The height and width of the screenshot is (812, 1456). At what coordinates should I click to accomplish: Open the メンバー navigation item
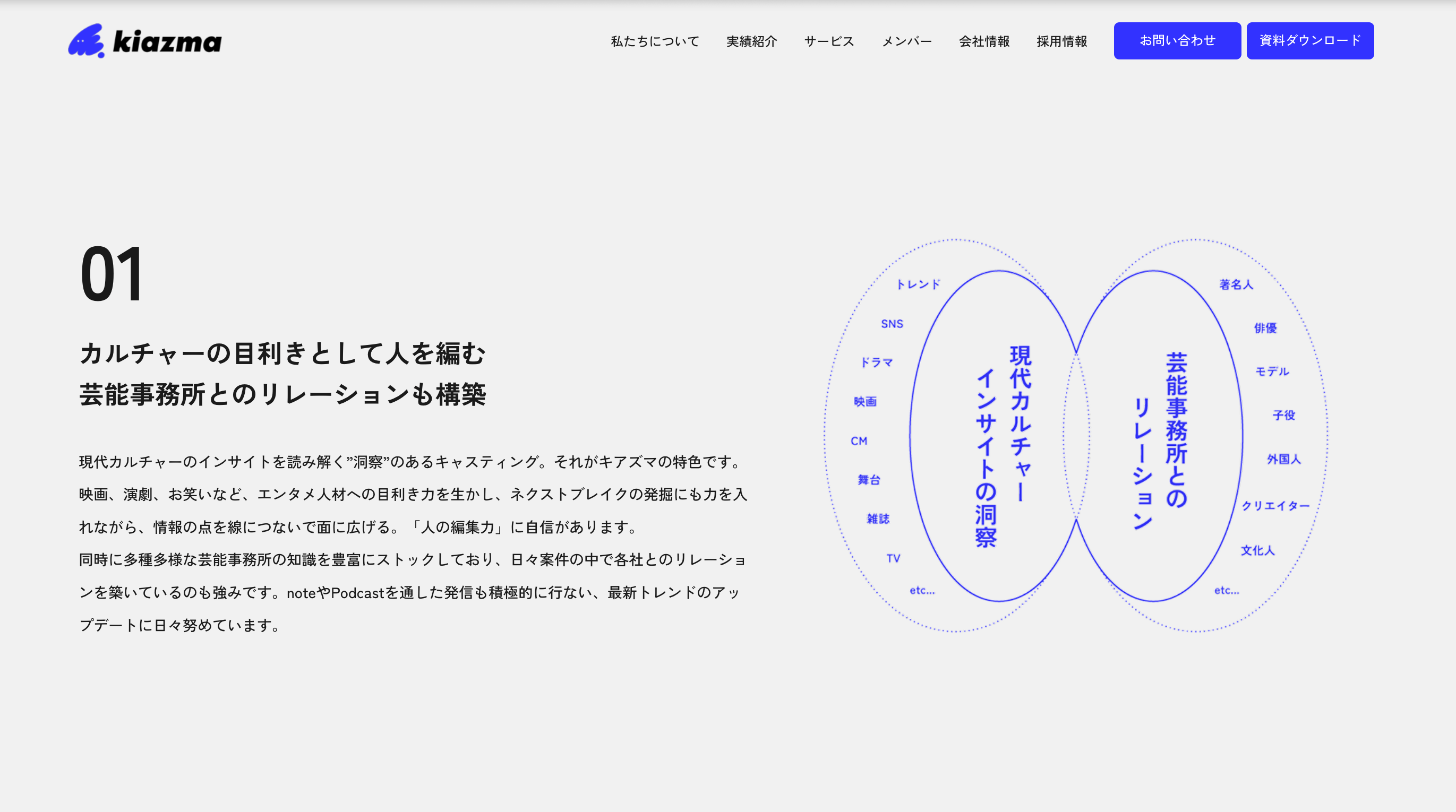click(x=906, y=41)
